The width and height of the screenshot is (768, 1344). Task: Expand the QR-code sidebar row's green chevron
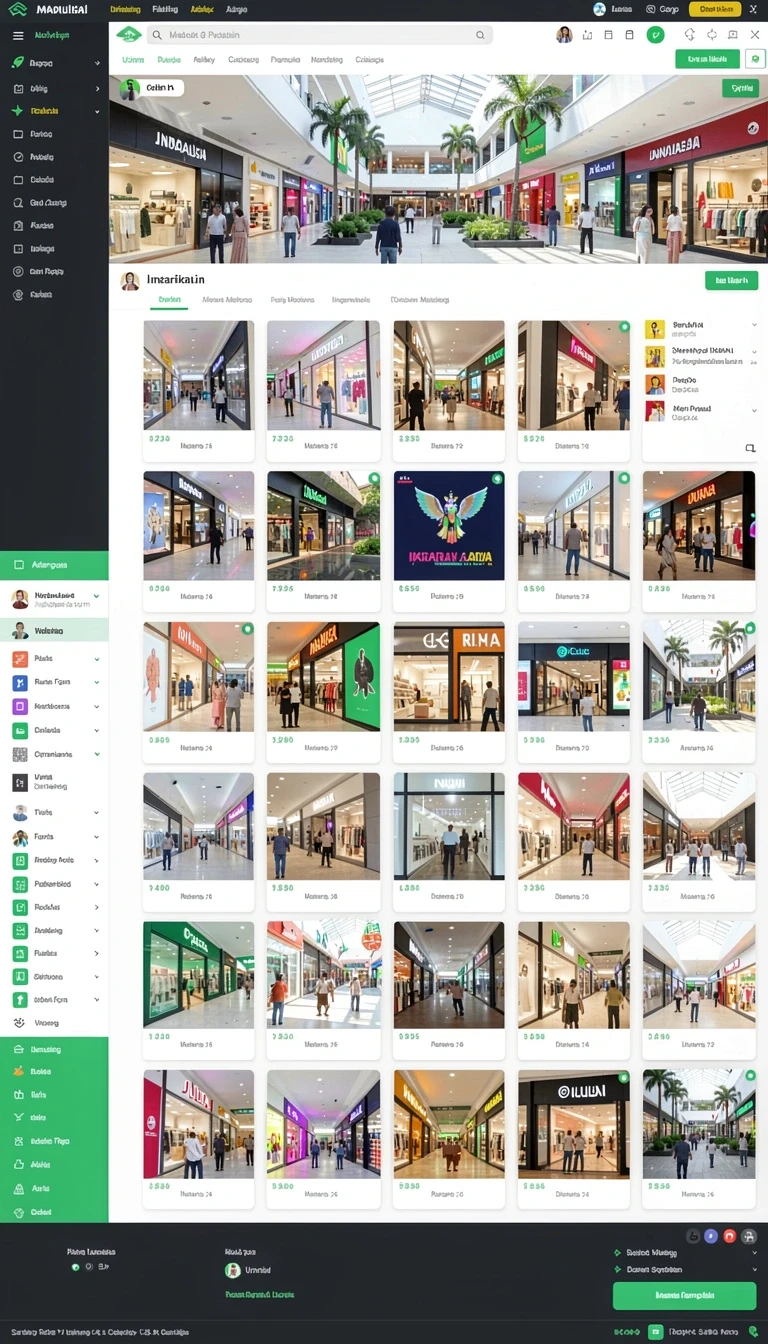(x=97, y=754)
